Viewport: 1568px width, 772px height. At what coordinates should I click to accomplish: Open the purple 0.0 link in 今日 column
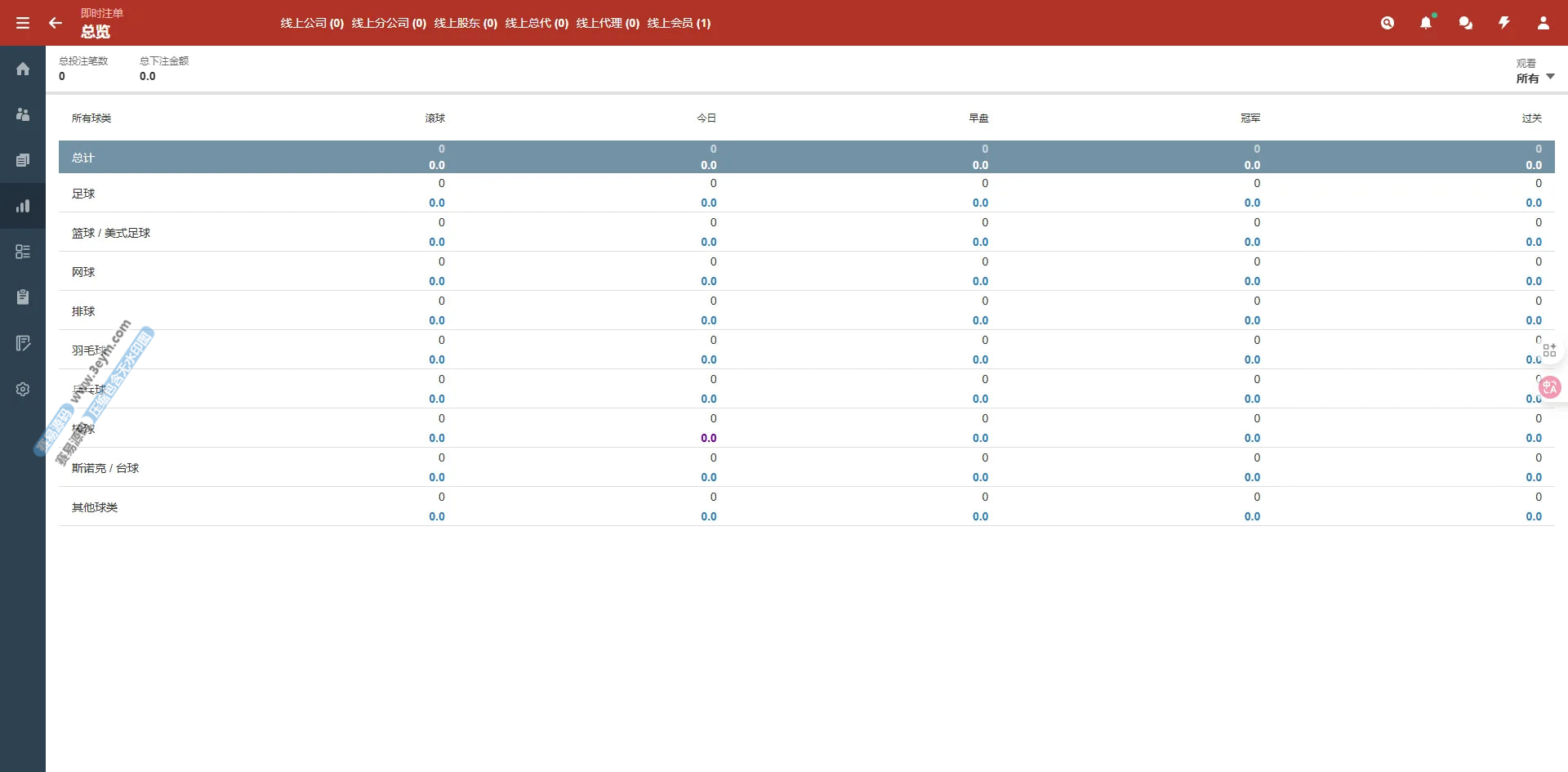click(708, 438)
